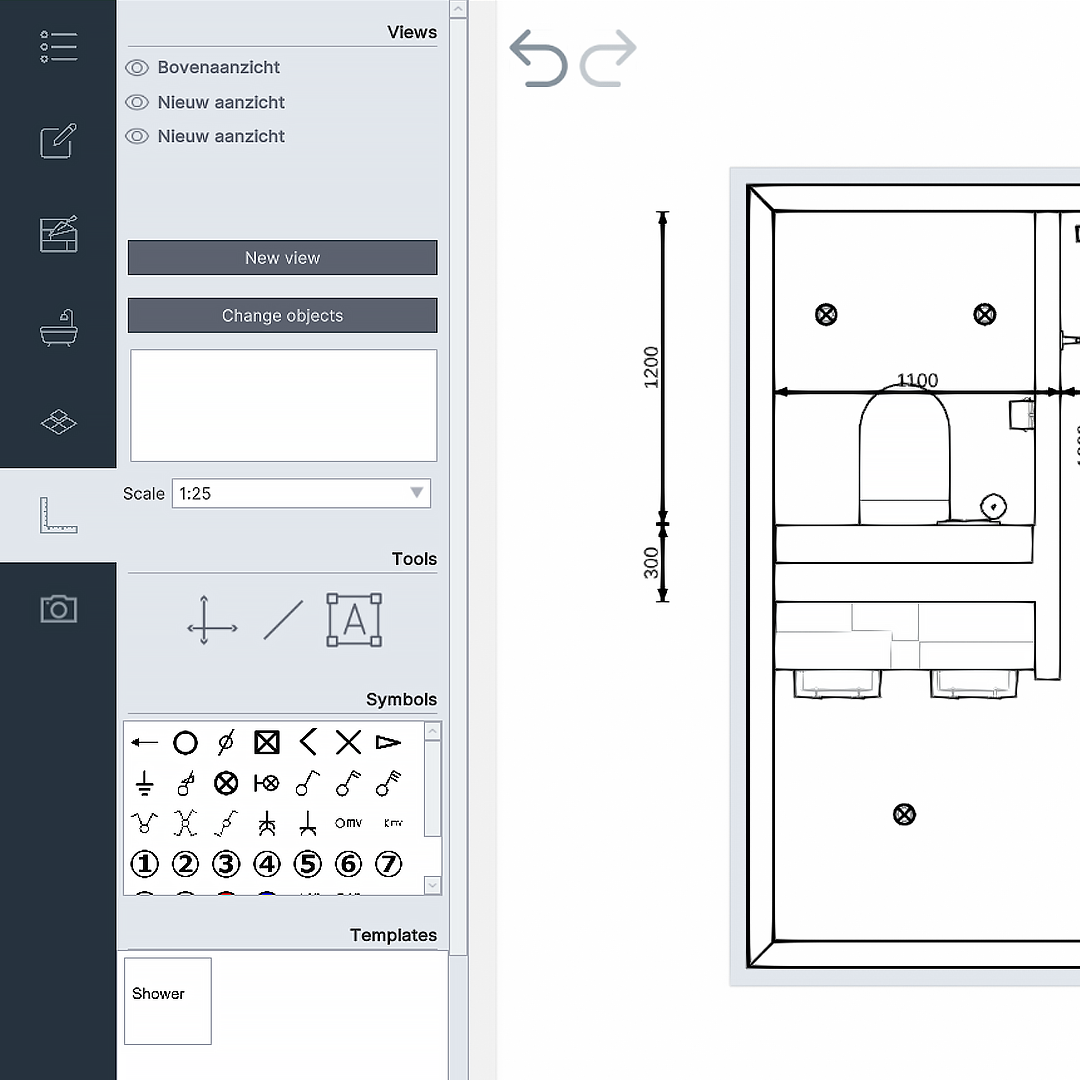Pick the line drawing tool
The width and height of the screenshot is (1080, 1080).
(283, 620)
